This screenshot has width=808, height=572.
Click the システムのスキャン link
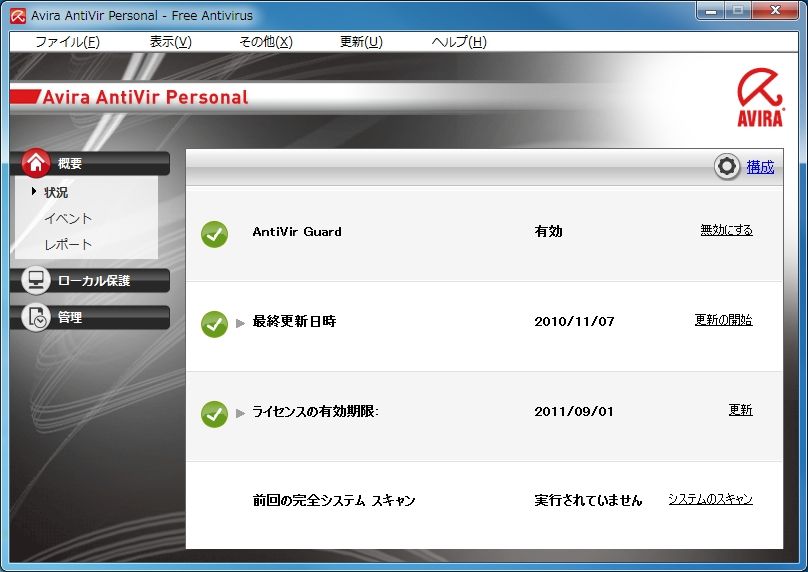711,499
